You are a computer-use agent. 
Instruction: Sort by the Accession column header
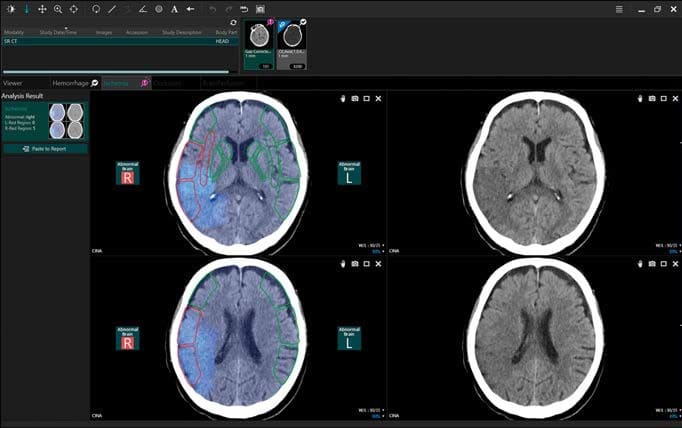[137, 32]
